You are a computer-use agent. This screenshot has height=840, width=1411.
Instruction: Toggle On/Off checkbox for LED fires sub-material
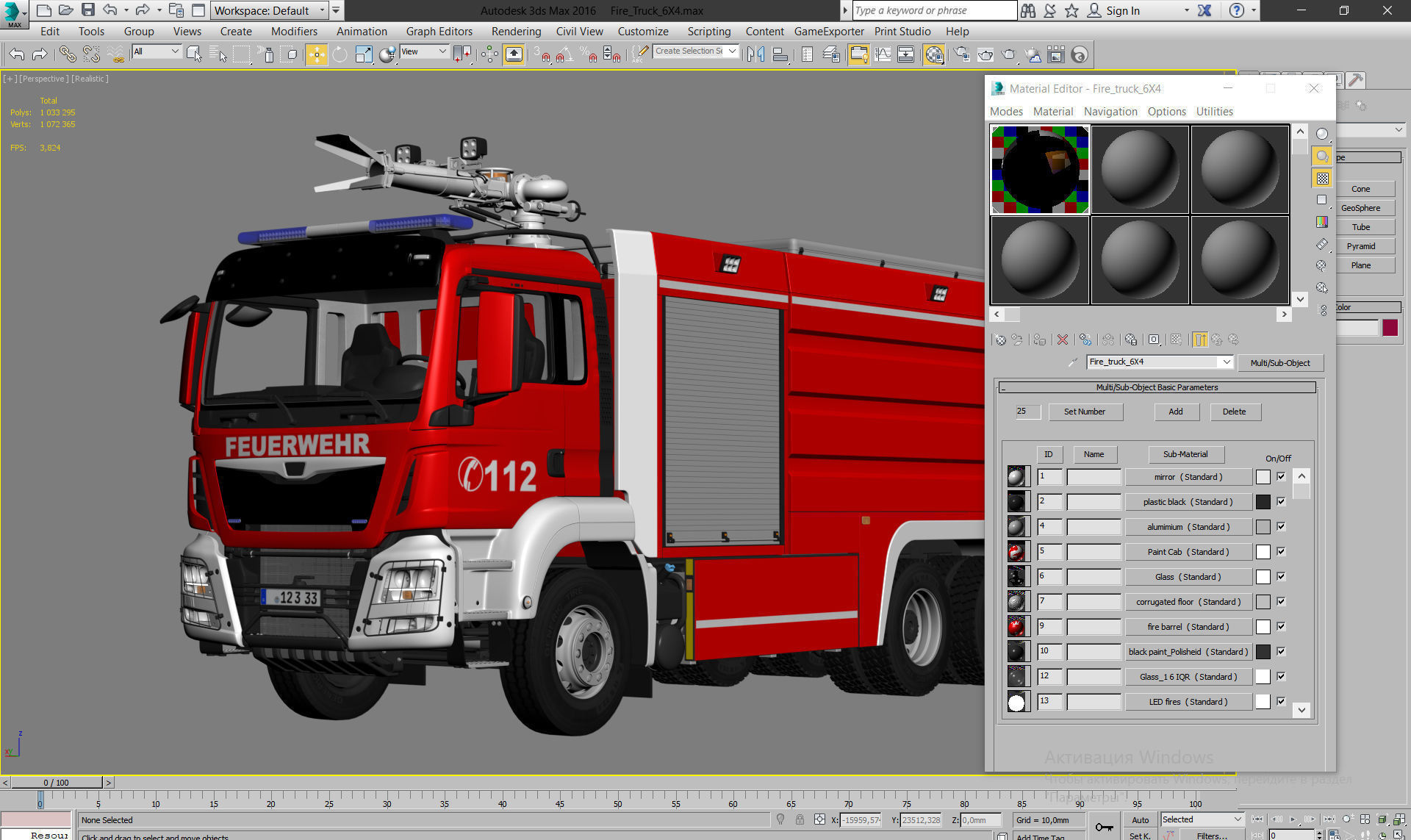click(1281, 701)
